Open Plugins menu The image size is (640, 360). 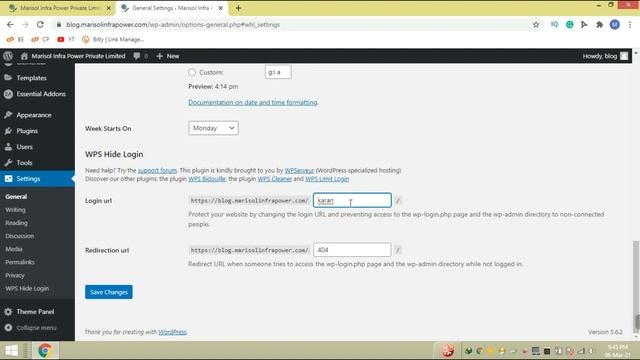tap(27, 131)
